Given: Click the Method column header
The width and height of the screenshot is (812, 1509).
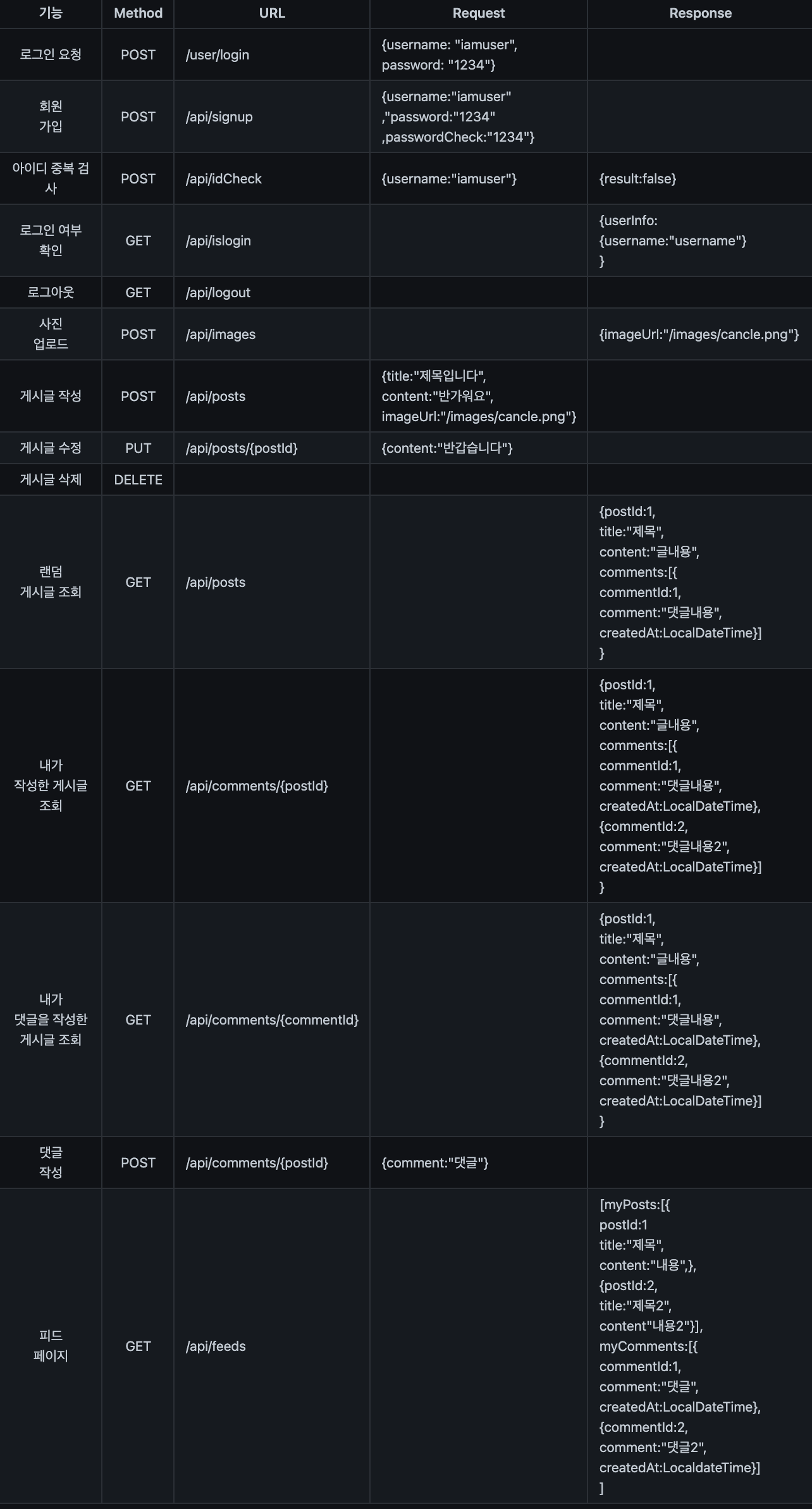Looking at the screenshot, I should coord(138,13).
